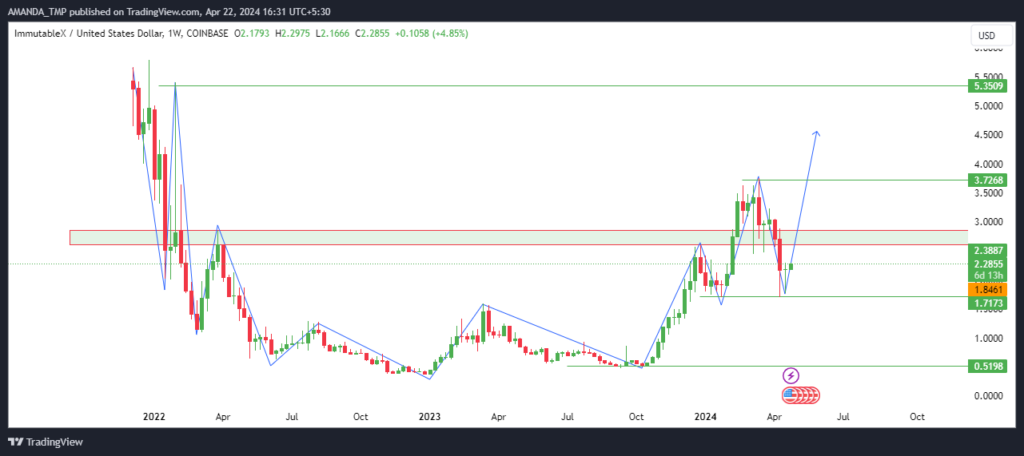Click the 5.0000 price axis tick

coord(987,106)
